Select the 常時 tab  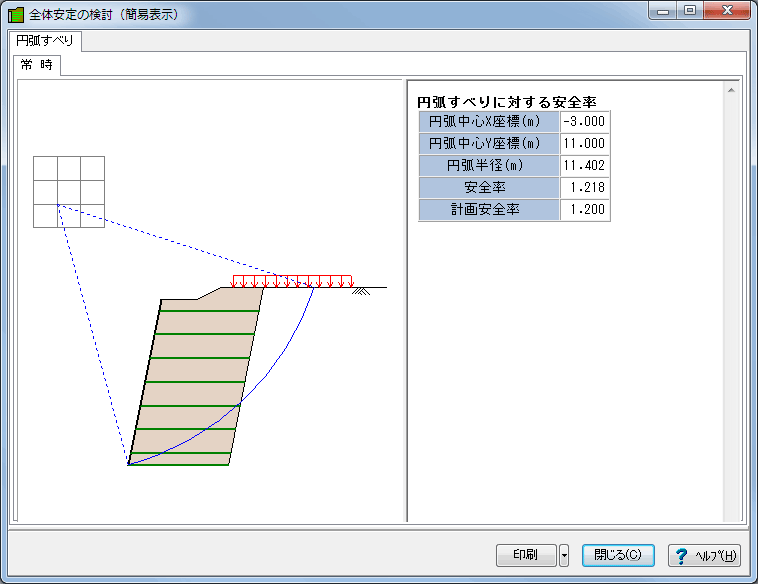37,65
